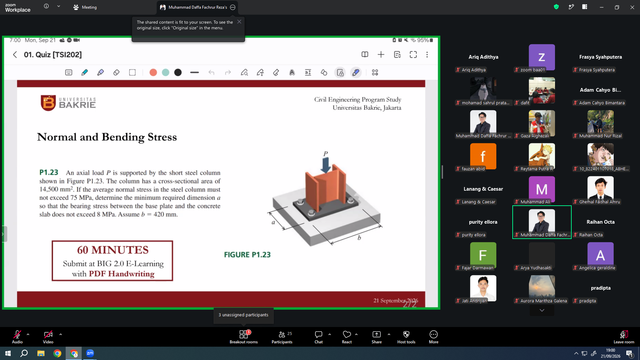Expand share options arrow beside Share
This screenshot has width=640, height=360.
pos(389,334)
